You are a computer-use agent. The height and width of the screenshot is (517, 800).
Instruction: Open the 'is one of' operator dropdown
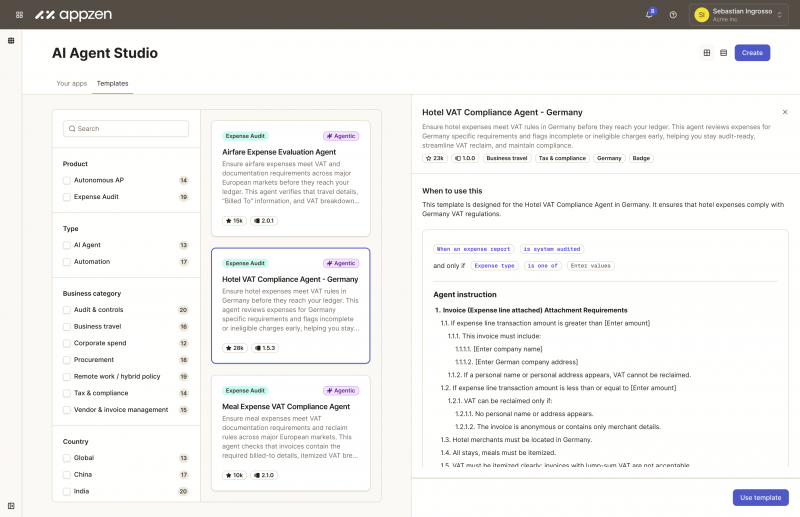(541, 266)
